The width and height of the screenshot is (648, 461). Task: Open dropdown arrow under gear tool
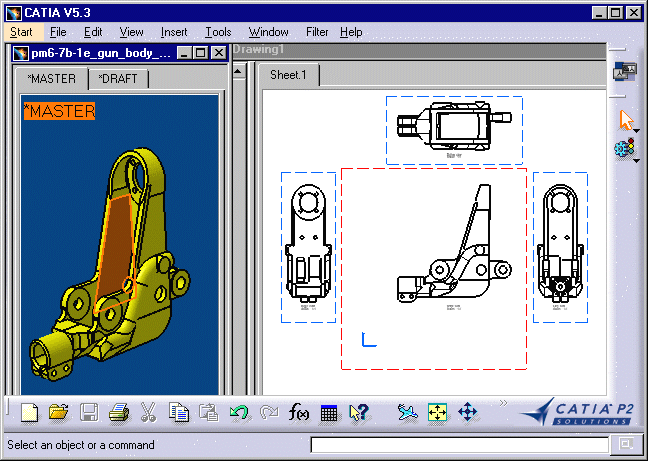(x=636, y=161)
